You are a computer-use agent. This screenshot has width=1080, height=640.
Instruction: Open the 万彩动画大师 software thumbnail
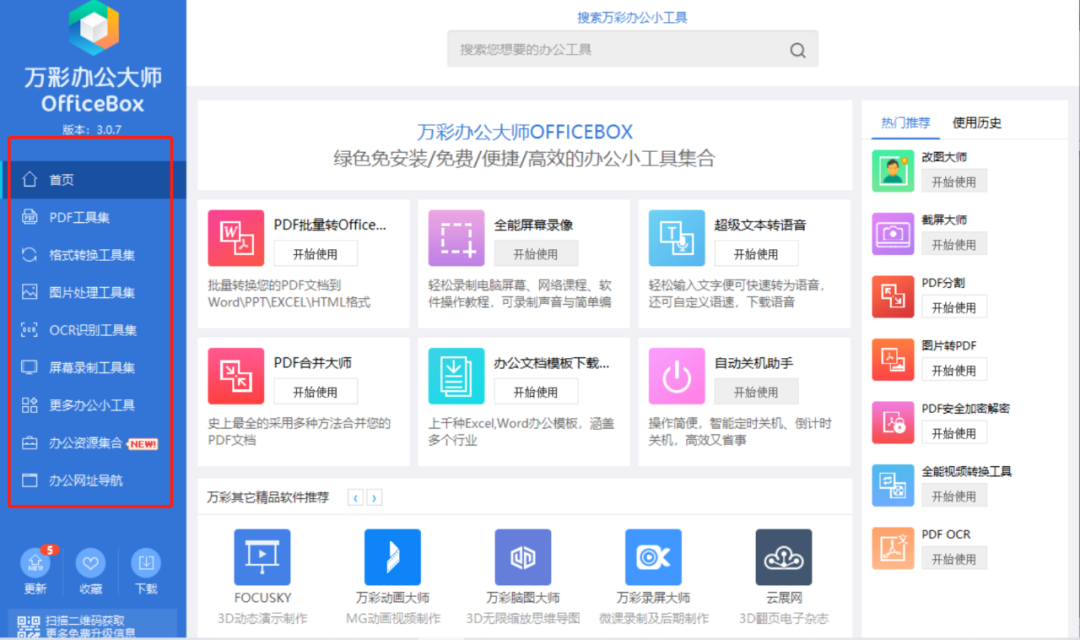393,557
